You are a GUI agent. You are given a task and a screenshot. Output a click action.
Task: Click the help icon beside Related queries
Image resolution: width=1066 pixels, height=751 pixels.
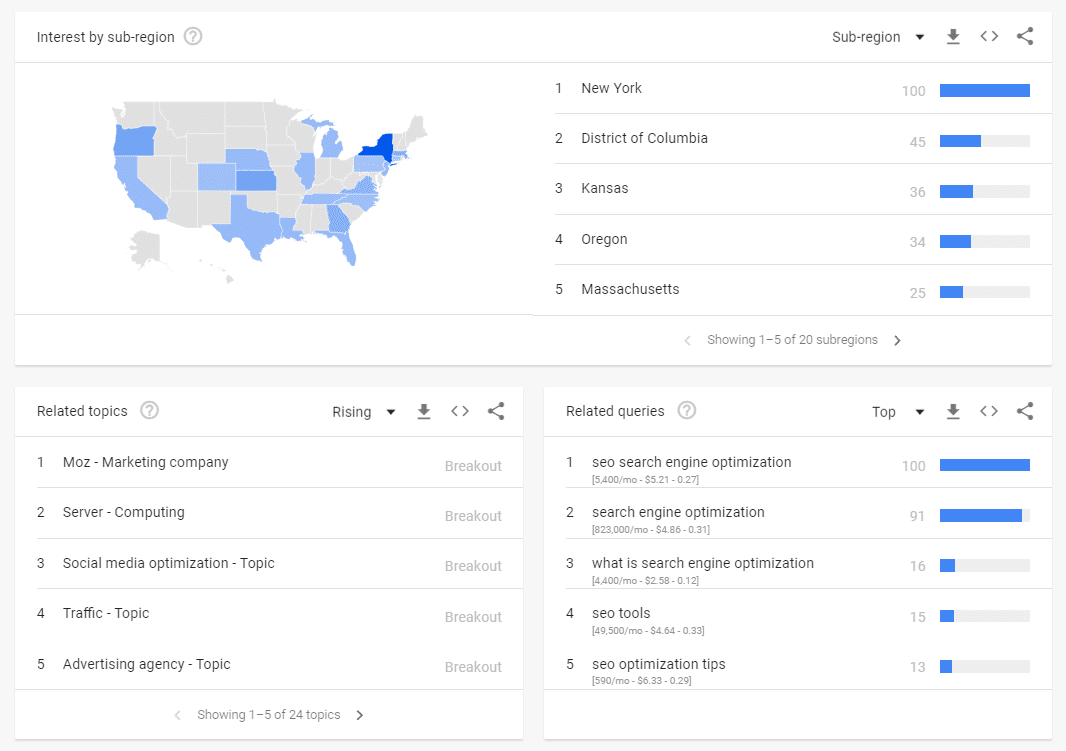pyautogui.click(x=687, y=409)
